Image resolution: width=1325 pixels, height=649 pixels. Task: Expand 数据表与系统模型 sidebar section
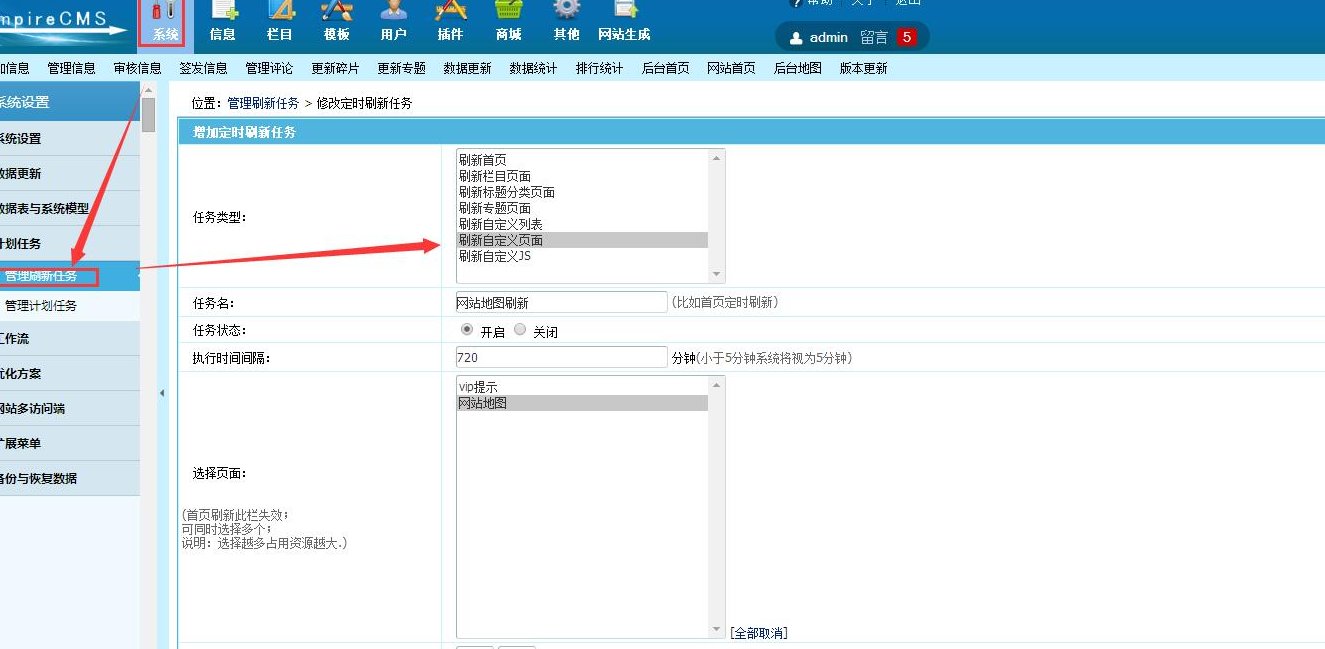coord(70,209)
